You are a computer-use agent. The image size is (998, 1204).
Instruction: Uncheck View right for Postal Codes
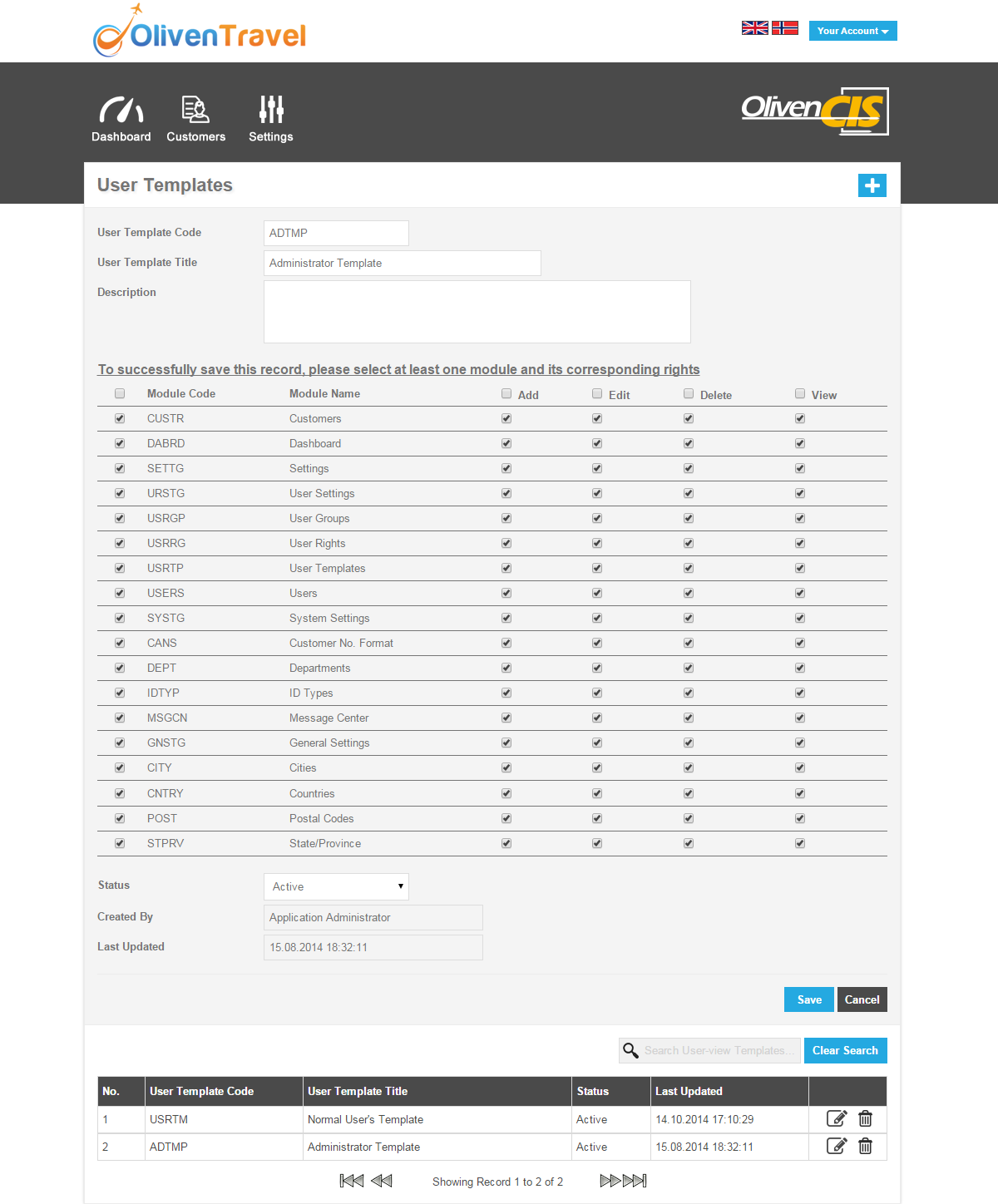pyautogui.click(x=800, y=818)
